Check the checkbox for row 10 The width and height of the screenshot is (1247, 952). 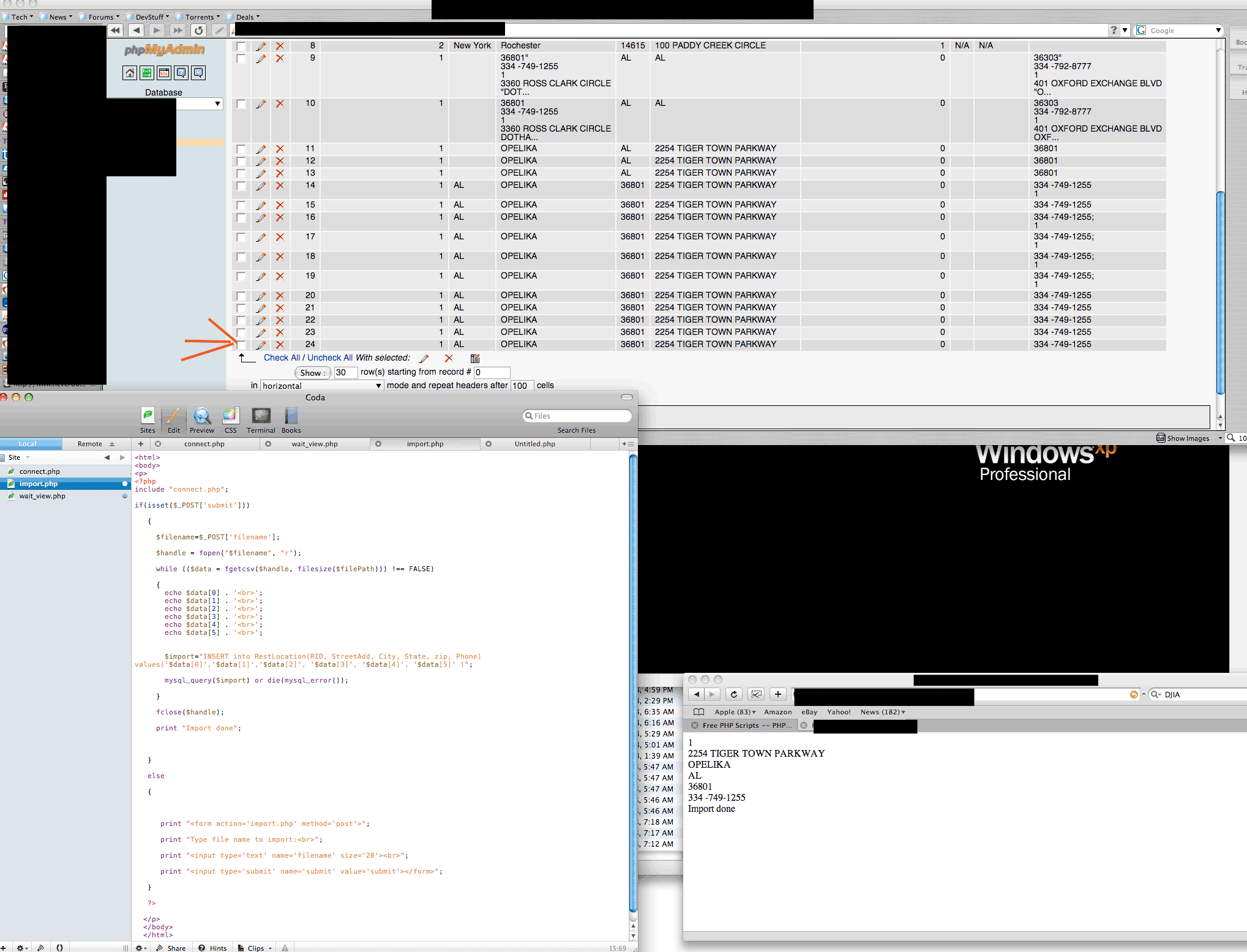click(241, 103)
